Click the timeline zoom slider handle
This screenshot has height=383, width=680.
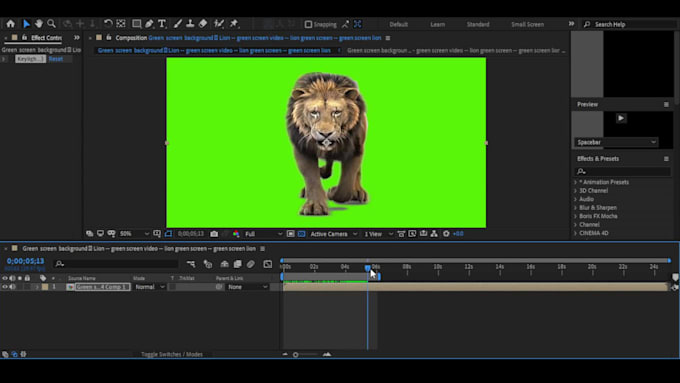click(296, 354)
